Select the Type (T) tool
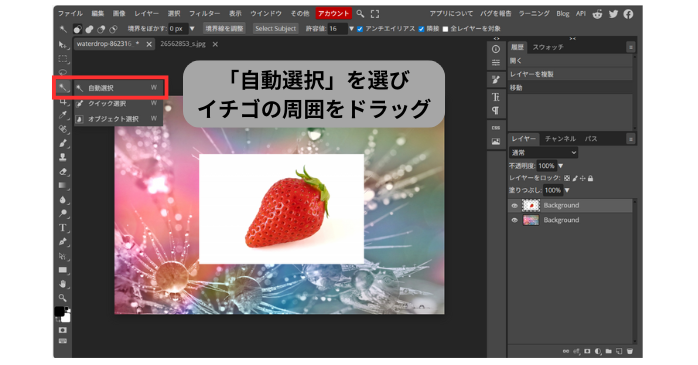This screenshot has height=365, width=698. pos(63,228)
